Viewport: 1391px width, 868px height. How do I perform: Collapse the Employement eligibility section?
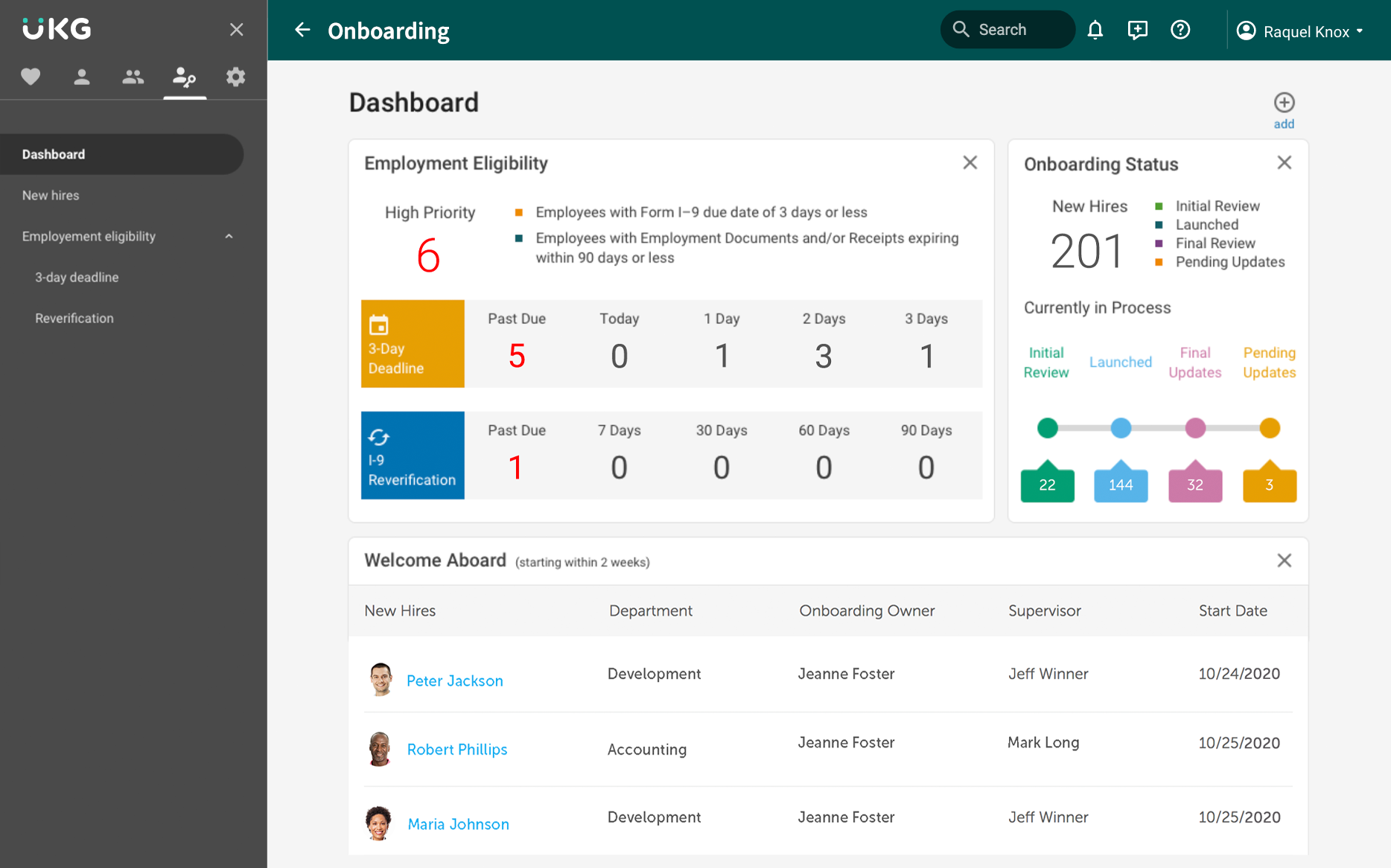[x=229, y=237]
